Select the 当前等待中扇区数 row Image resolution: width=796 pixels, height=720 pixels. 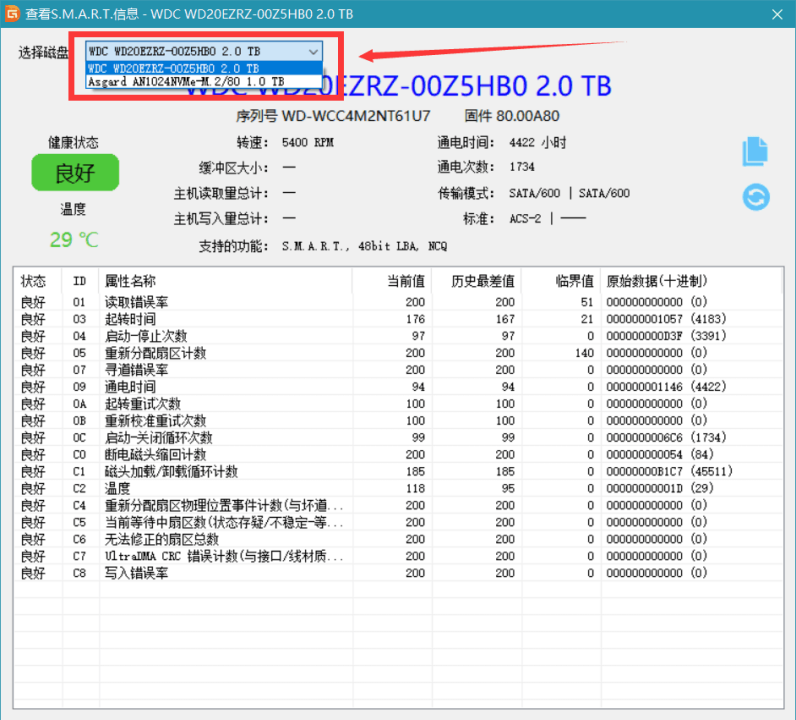pos(398,522)
